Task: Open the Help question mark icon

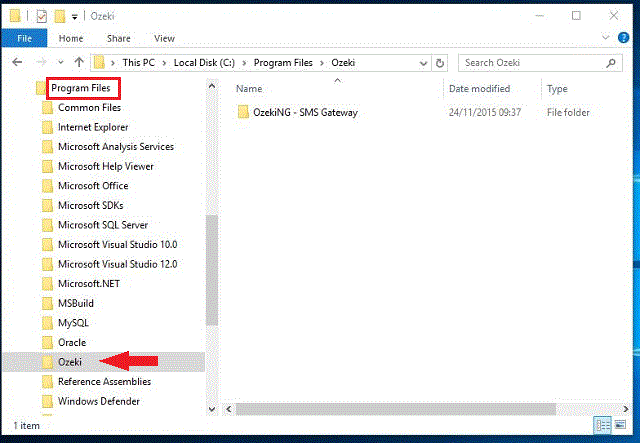Action: [623, 38]
